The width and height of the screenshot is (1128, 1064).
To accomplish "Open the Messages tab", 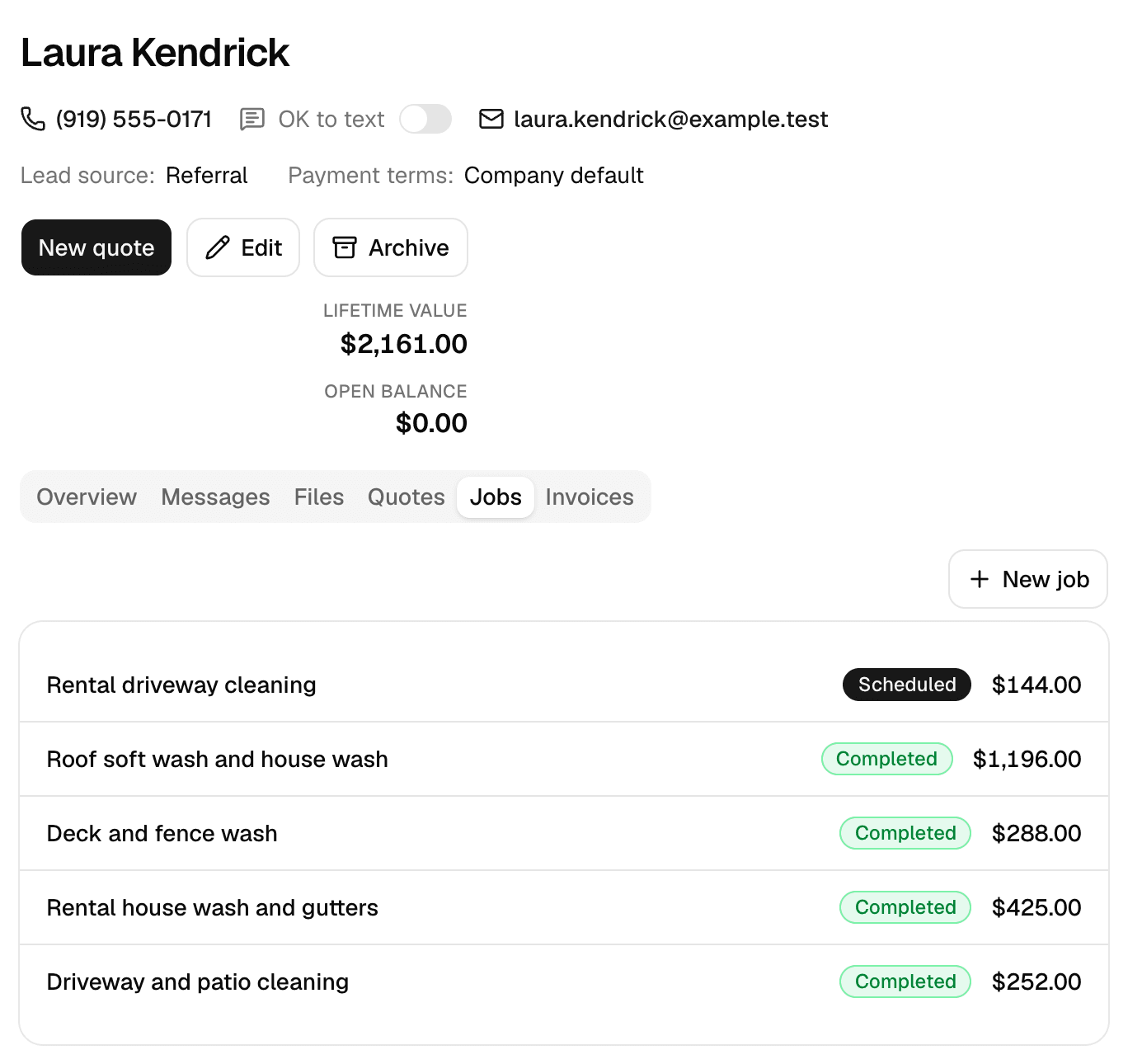I will point(215,497).
